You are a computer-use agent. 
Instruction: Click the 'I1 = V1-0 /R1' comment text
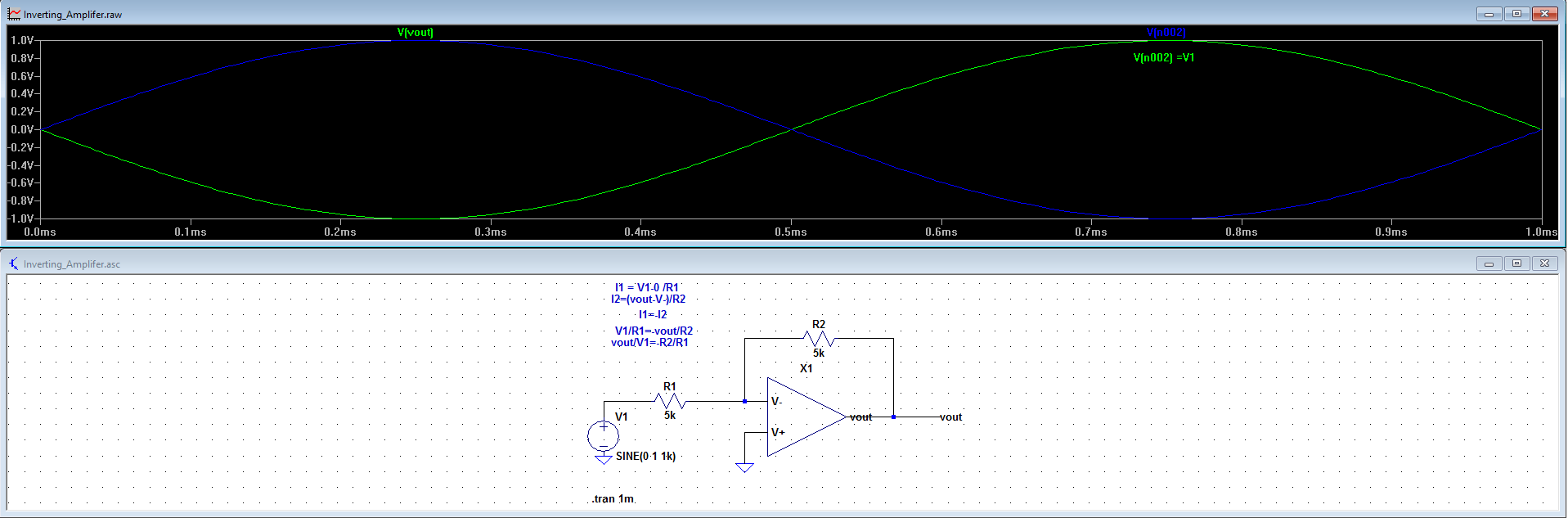647,287
